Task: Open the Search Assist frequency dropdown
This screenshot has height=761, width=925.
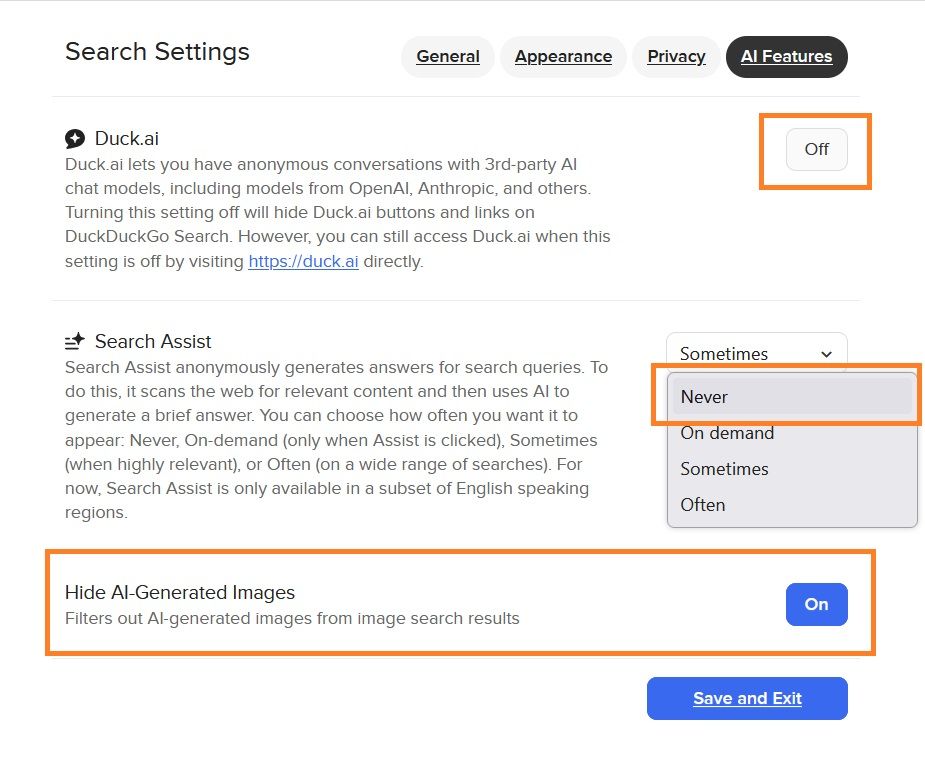Action: pos(757,353)
